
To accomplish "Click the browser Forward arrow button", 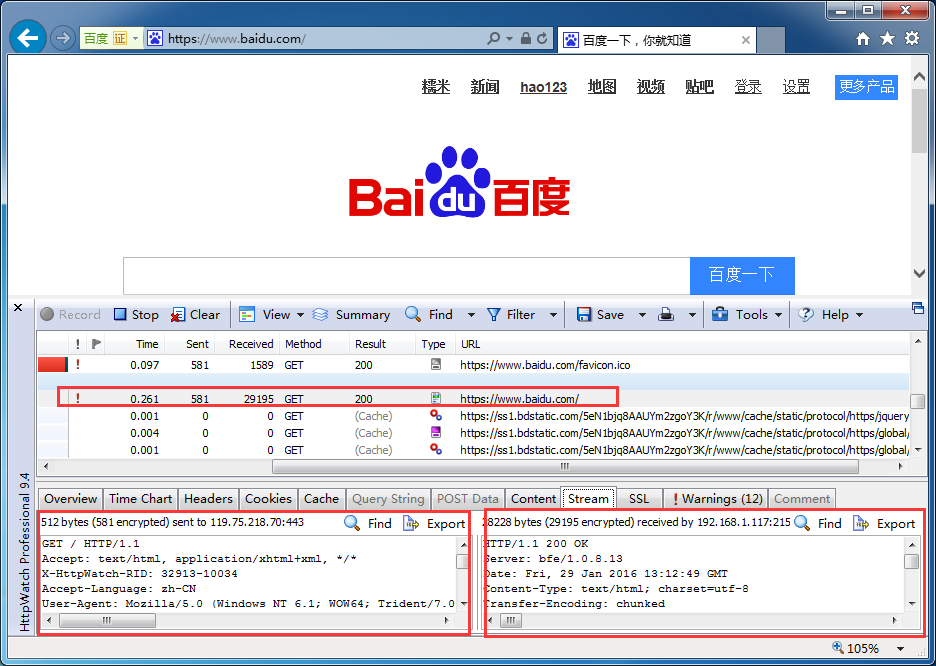I will (x=62, y=39).
